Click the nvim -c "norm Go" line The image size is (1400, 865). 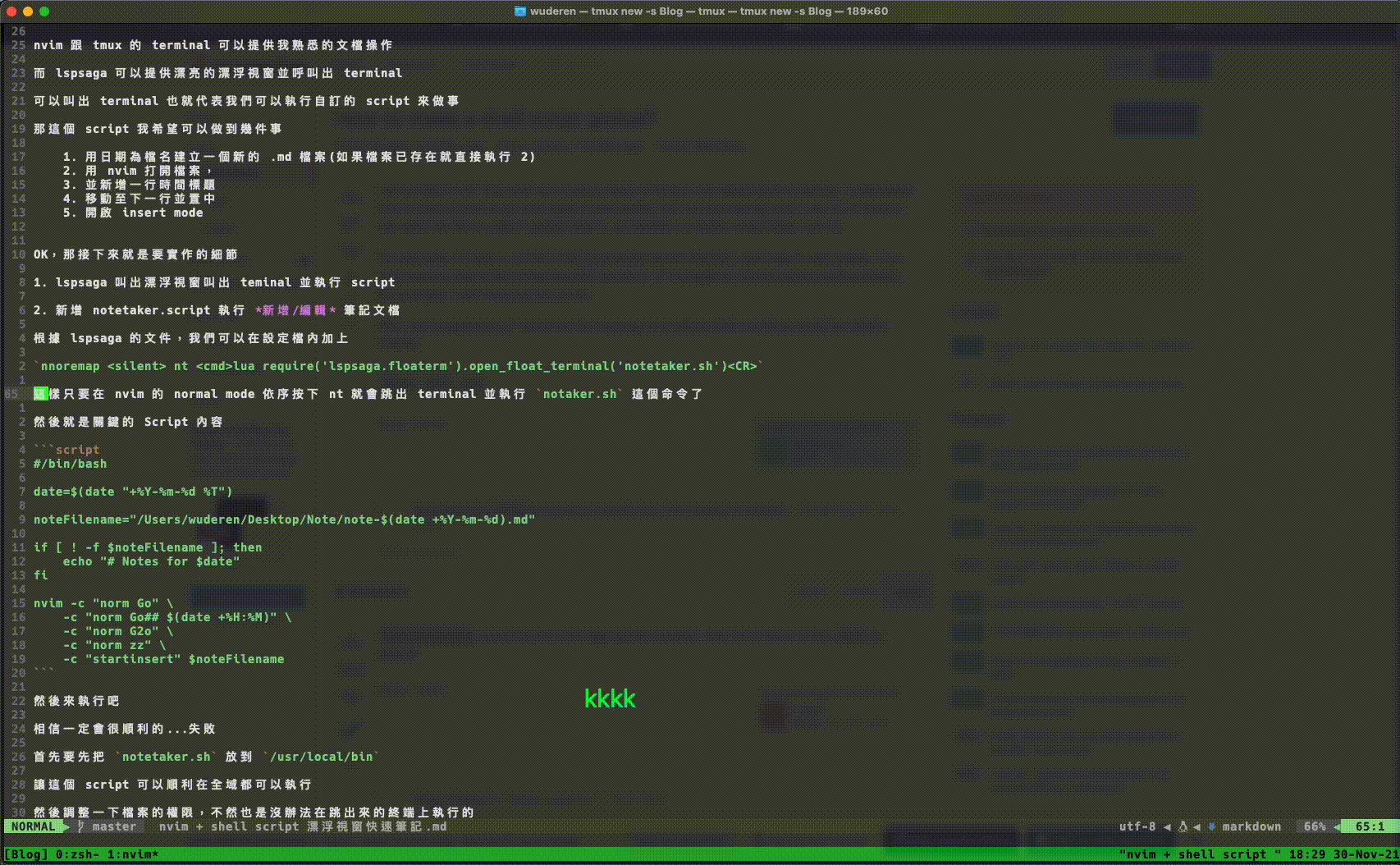(103, 603)
